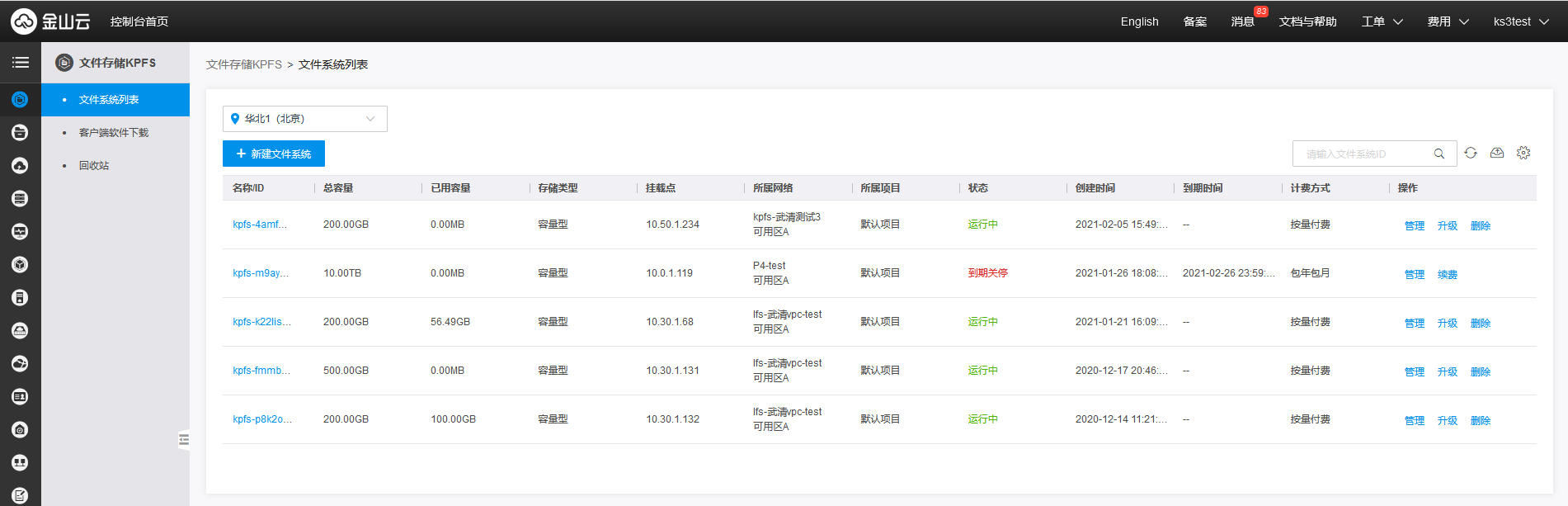The image size is (1568, 506).
Task: Open file system kpfs-4amf...
Action: (x=260, y=225)
